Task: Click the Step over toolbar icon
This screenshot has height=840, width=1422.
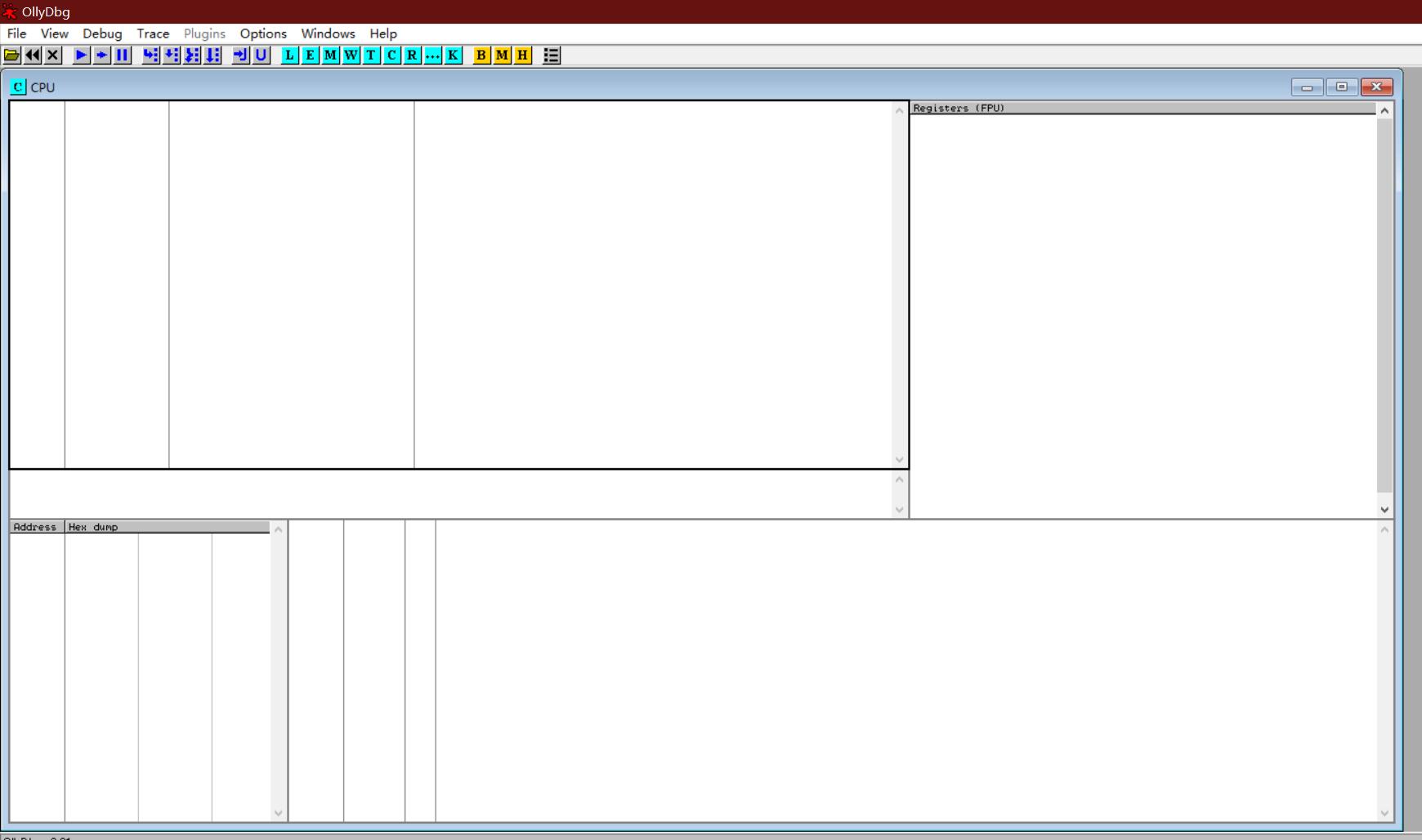Action: [x=172, y=56]
